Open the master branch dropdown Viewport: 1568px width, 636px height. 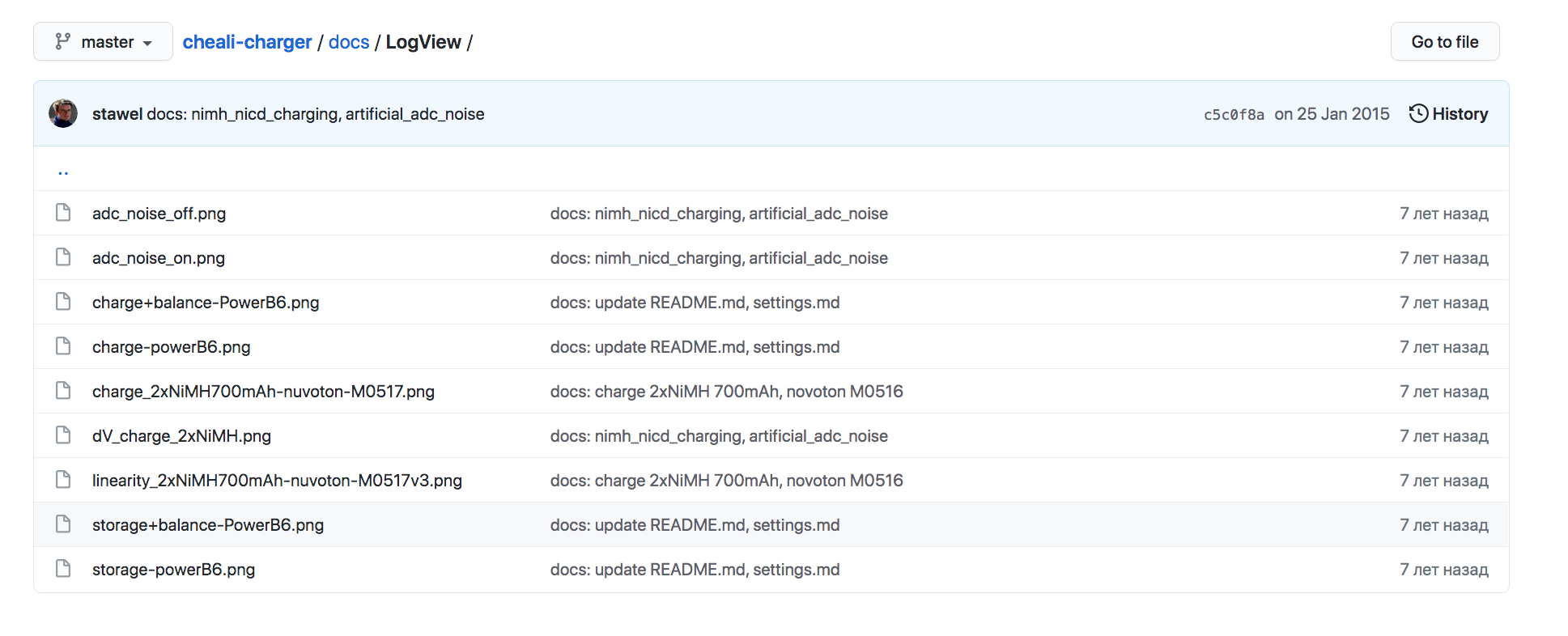[x=103, y=42]
